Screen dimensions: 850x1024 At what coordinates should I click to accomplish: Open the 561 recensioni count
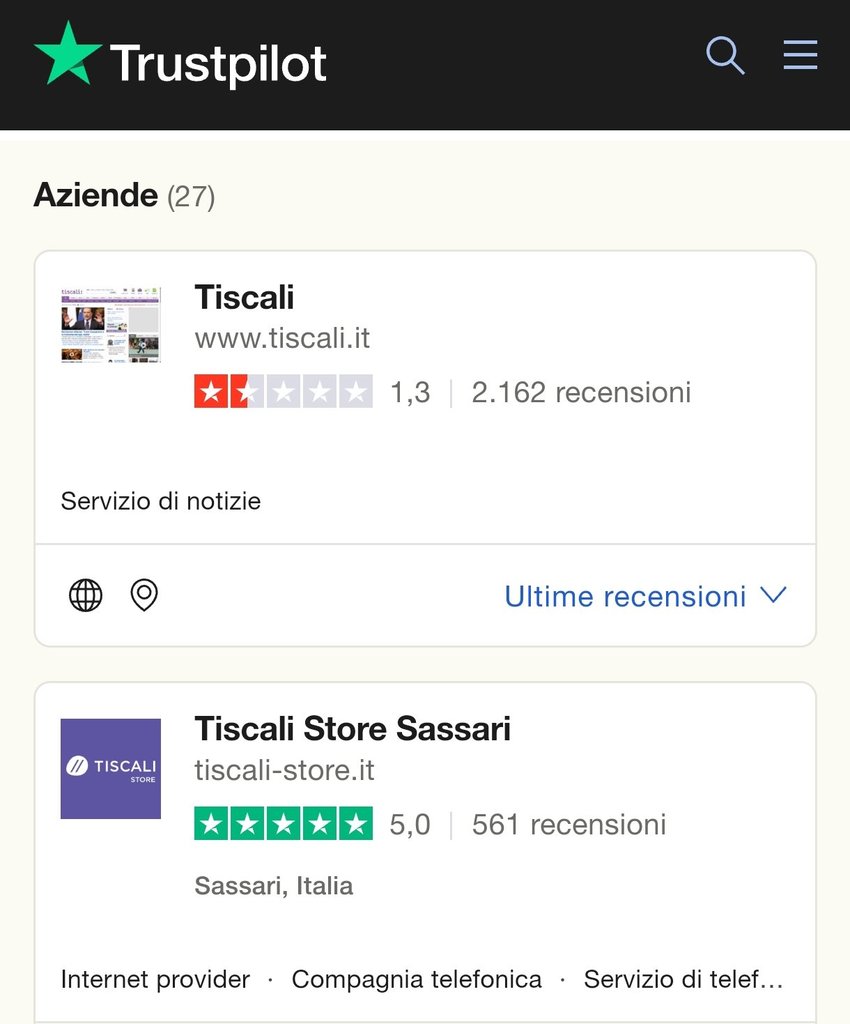pyautogui.click(x=568, y=825)
